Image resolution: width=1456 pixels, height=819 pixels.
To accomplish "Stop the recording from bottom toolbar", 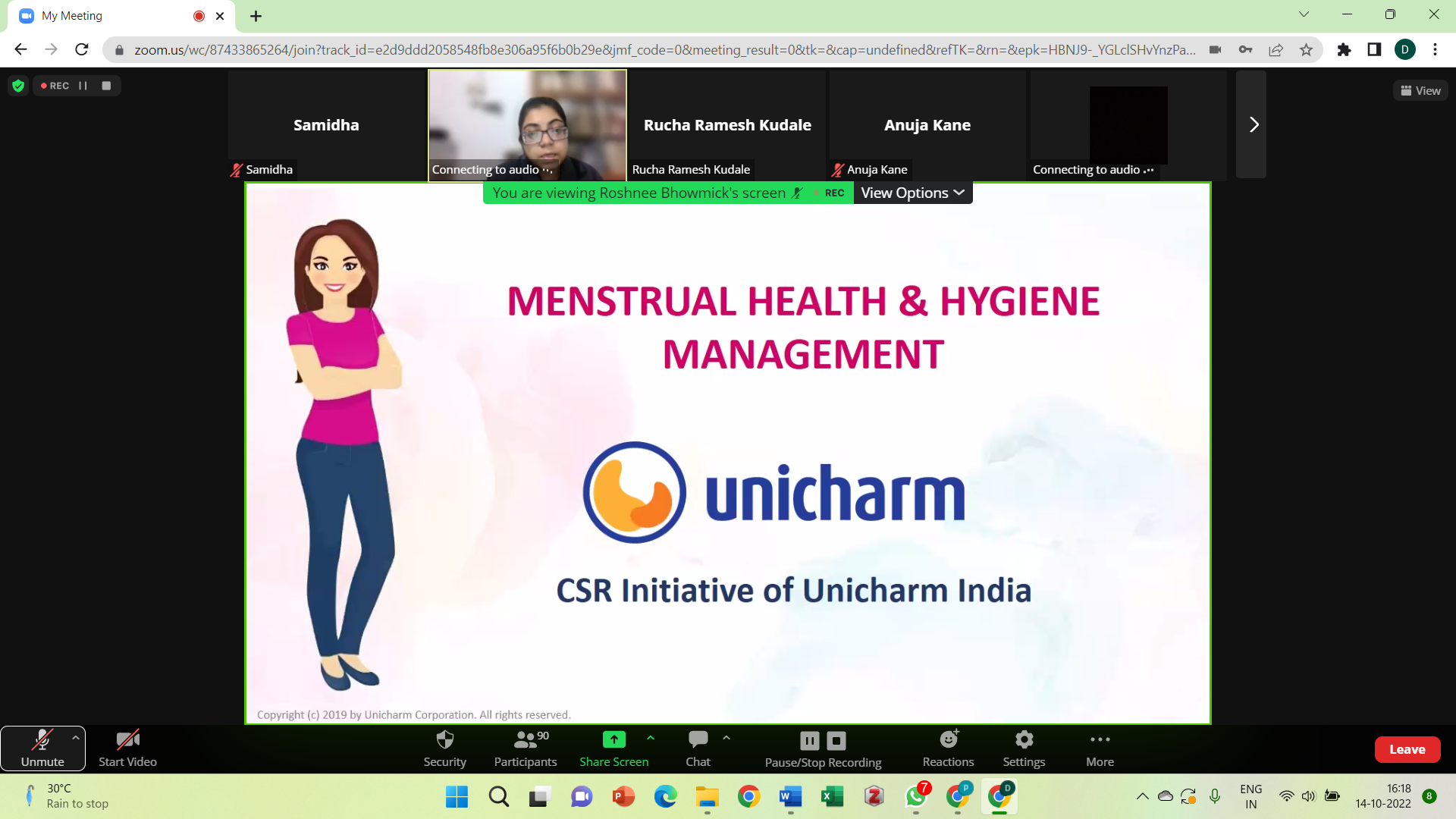I will 836,740.
